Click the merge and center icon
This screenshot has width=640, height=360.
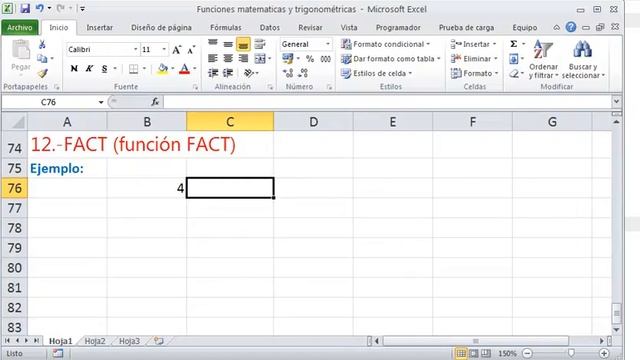point(260,58)
